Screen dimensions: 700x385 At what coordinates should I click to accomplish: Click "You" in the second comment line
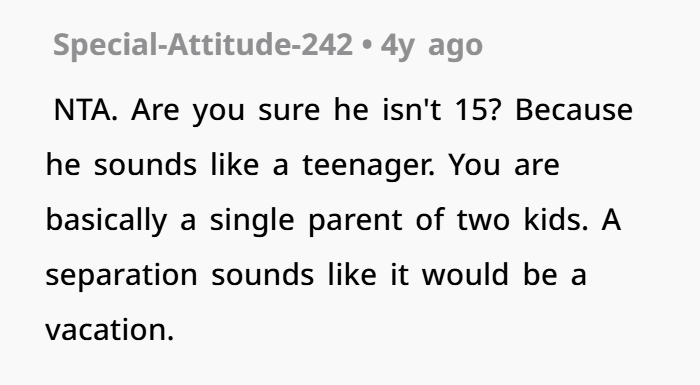[475, 165]
